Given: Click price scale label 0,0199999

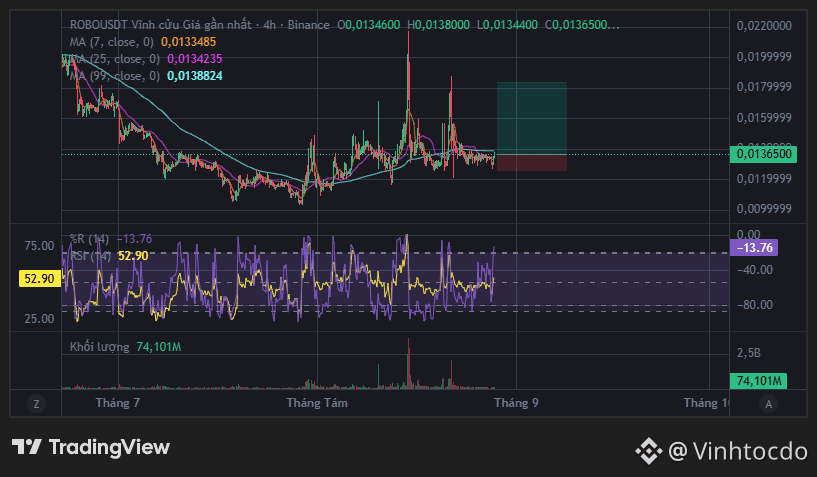Looking at the screenshot, I should coord(764,57).
